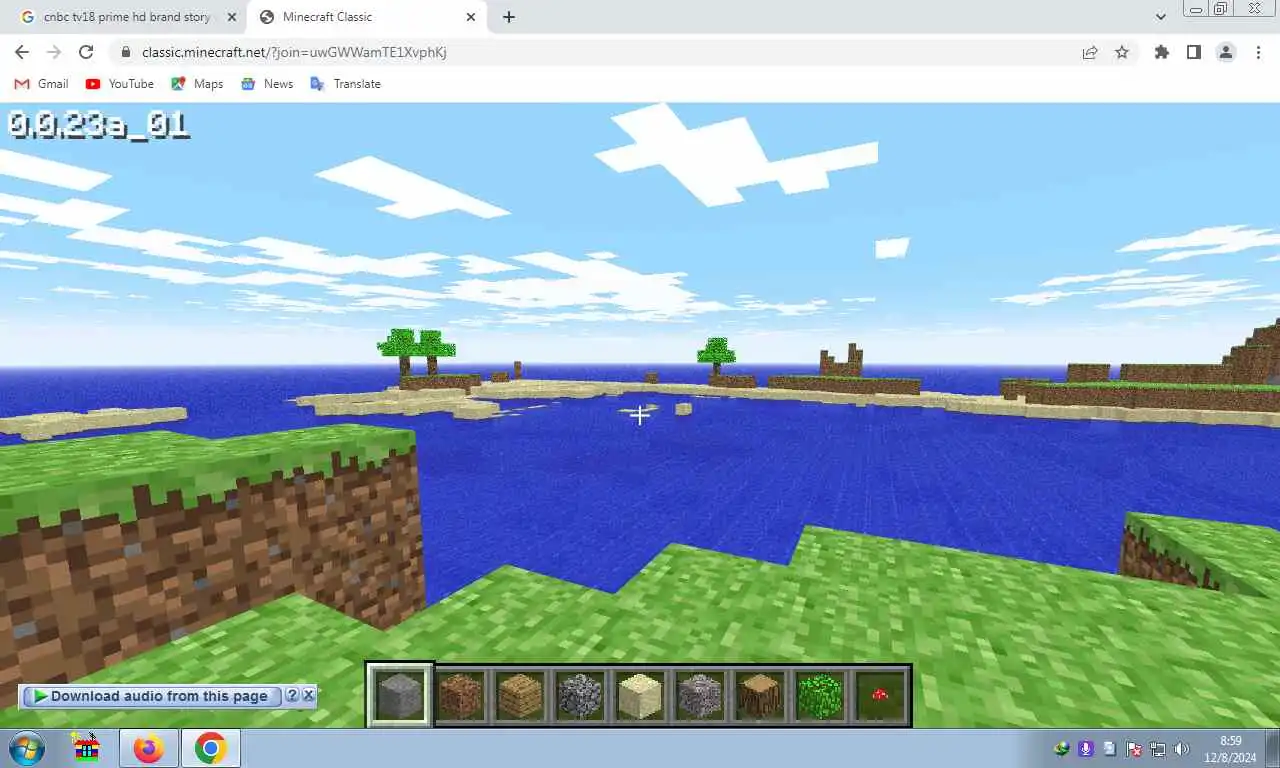Close the cnbc tv18 tab
Screen dimensions: 1280x768
tap(232, 17)
